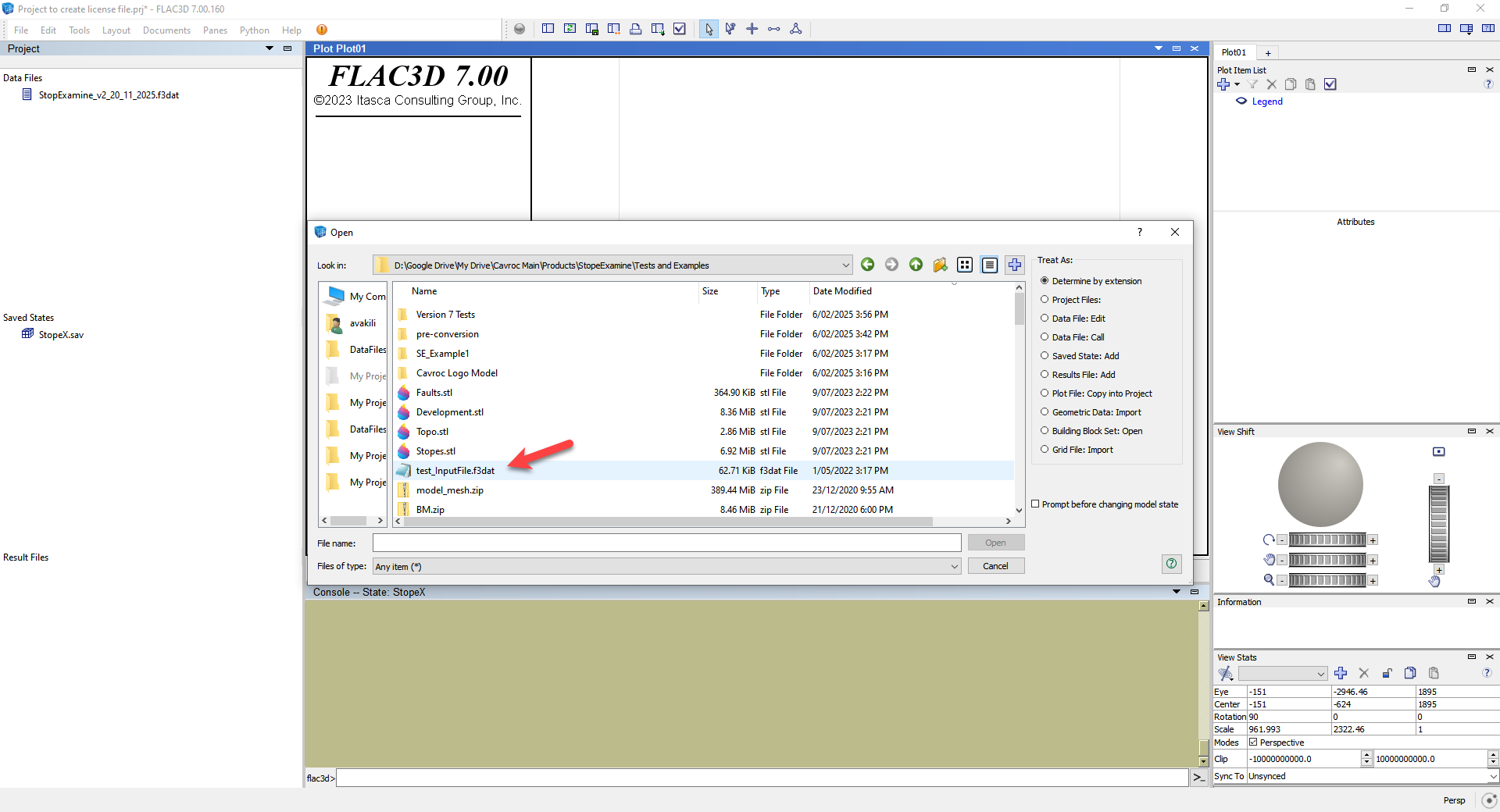1500x812 pixels.
Task: Click the checkmark toolbar icon
Action: click(680, 29)
